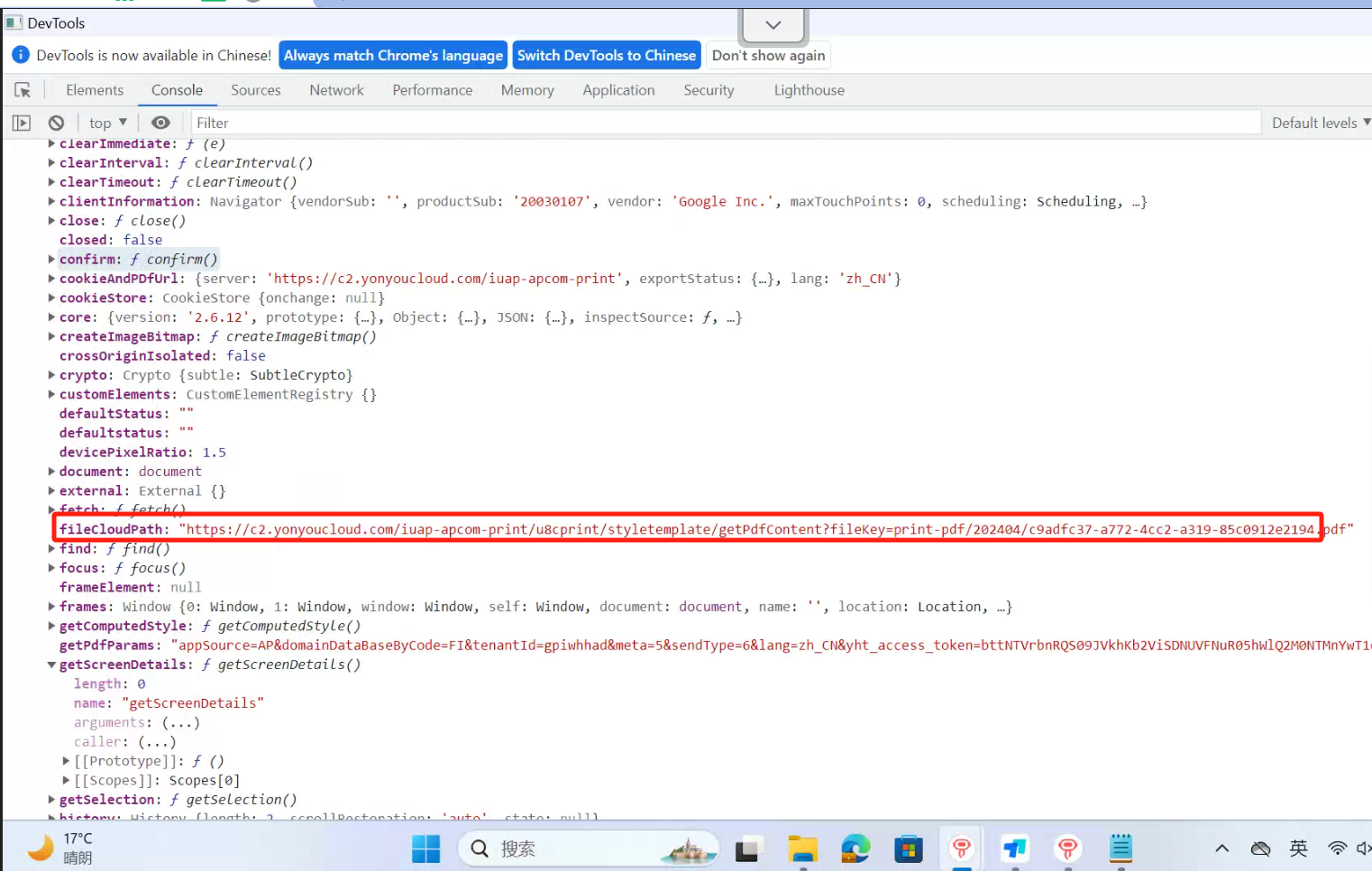Clear the console with the ban icon
The image size is (1372, 871).
(x=56, y=123)
